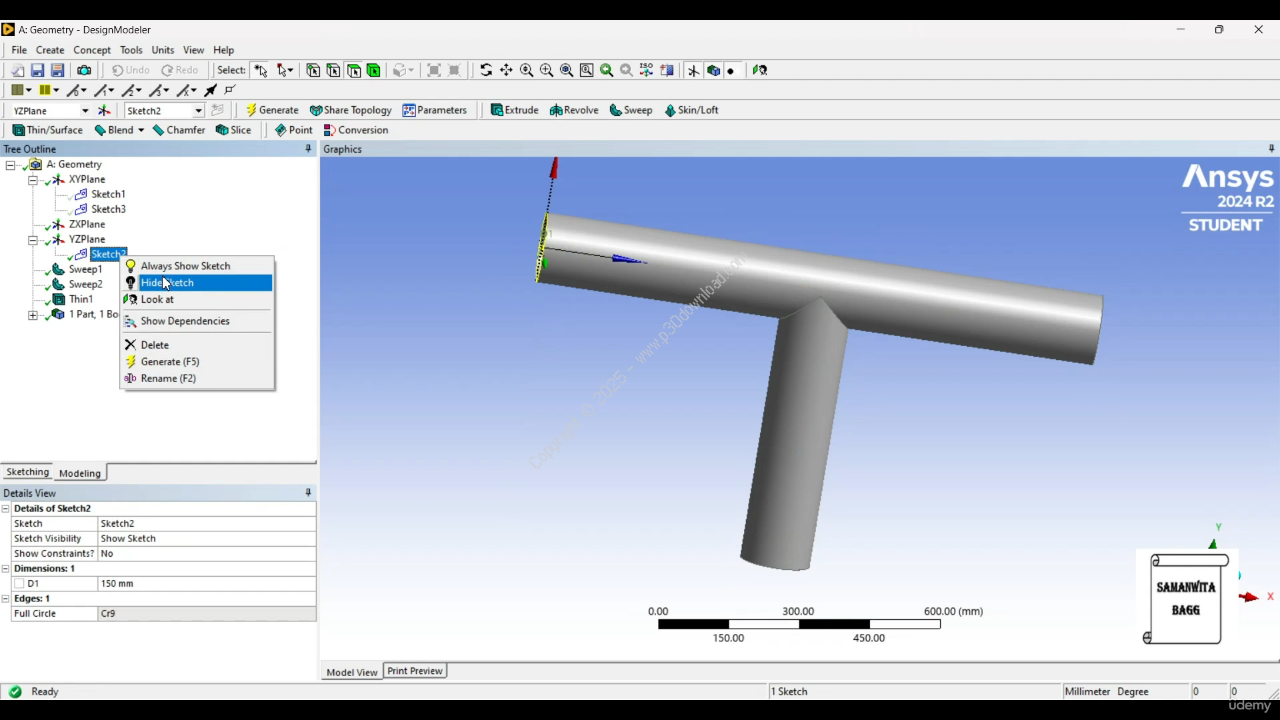Click the Parameters button

435,110
